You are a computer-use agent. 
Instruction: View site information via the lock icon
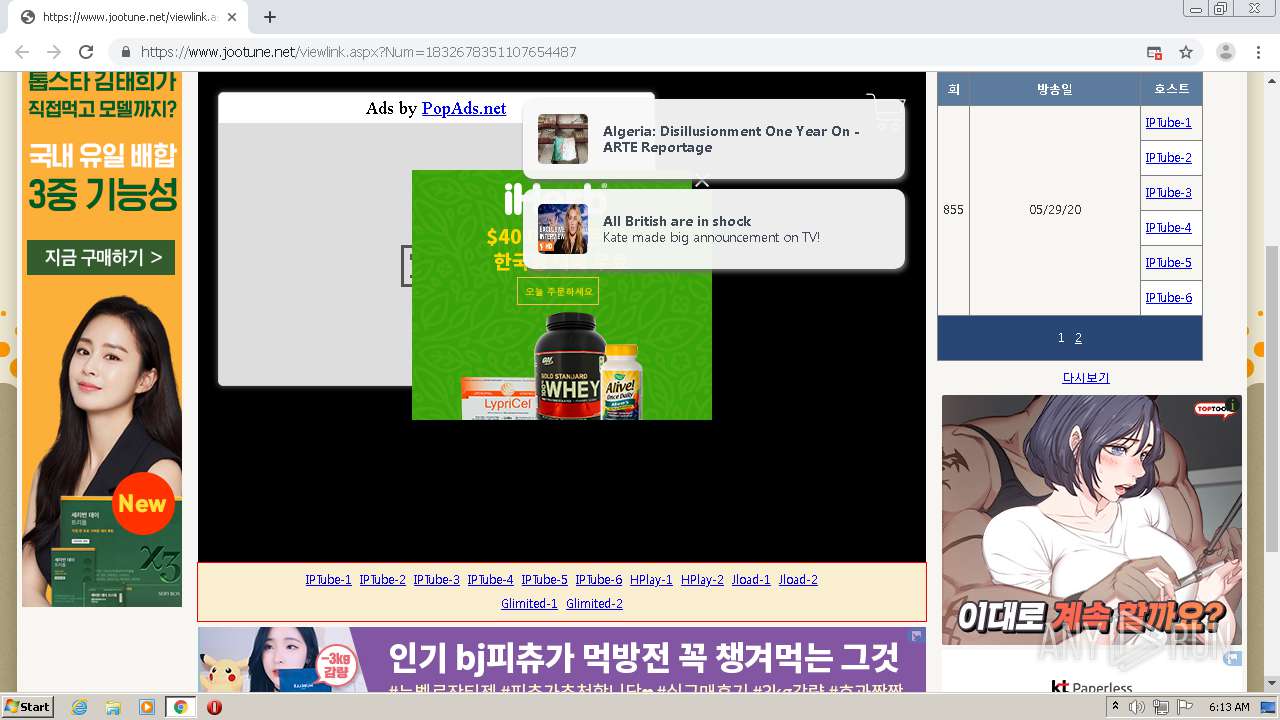[126, 52]
